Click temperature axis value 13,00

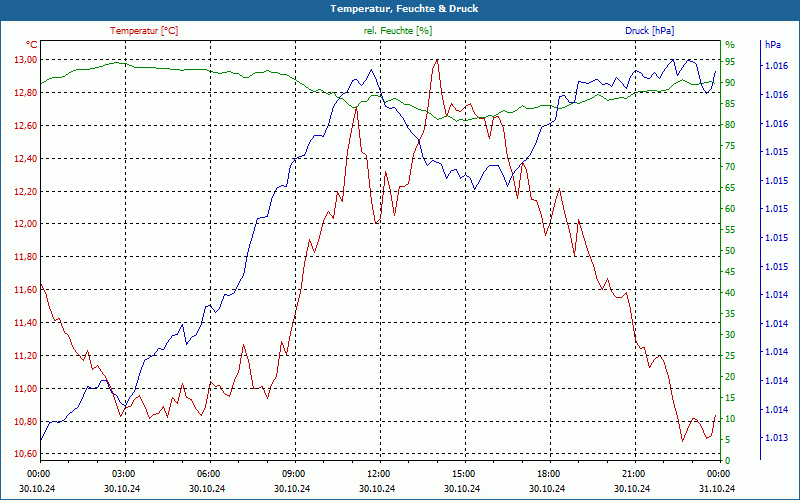tap(24, 60)
